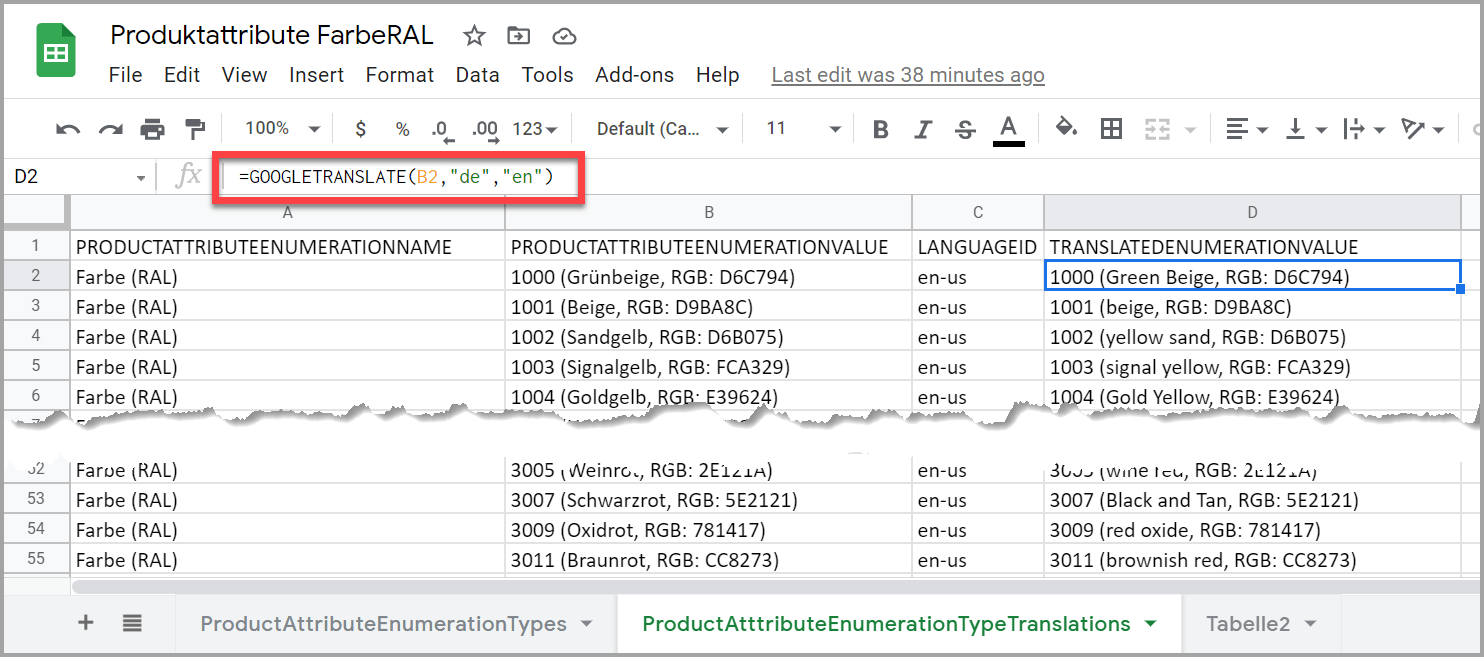Image resolution: width=1484 pixels, height=657 pixels.
Task: Click the document title Produktattribute FarbeRAL
Action: (x=272, y=35)
